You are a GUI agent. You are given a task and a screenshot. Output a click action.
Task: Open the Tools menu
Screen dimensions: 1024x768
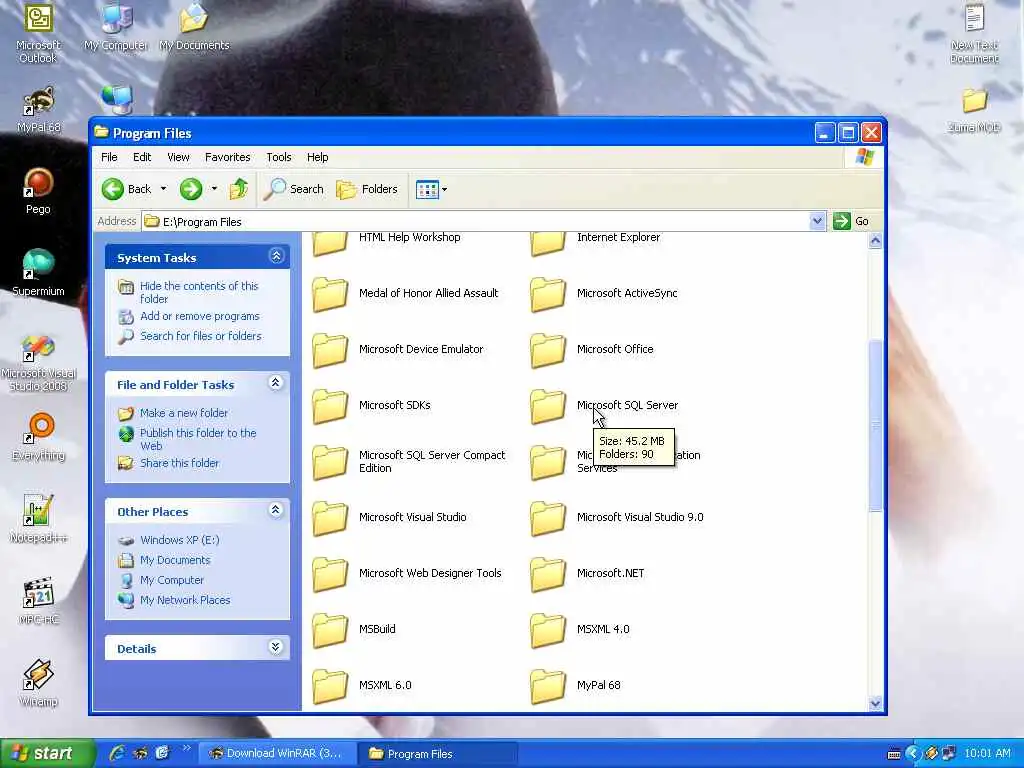coord(279,157)
